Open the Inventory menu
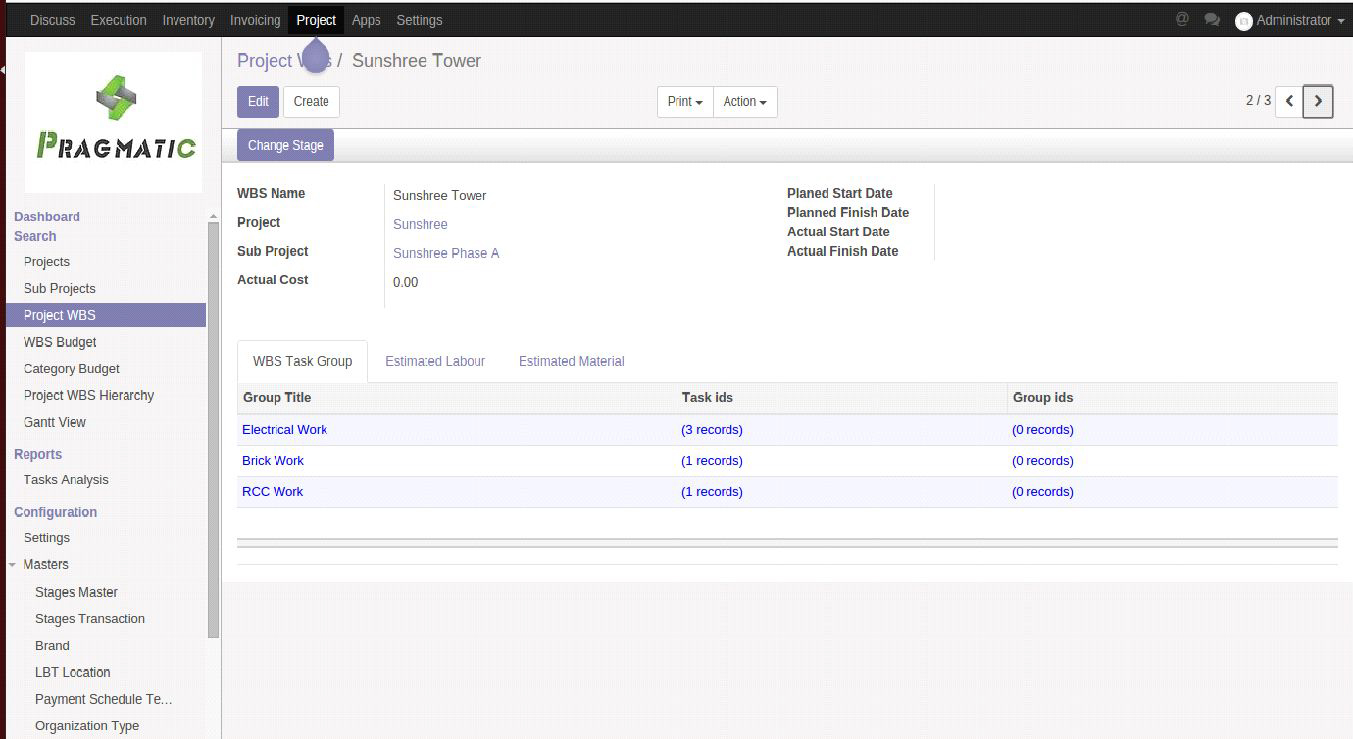Viewport: 1353px width, 739px height. [188, 20]
